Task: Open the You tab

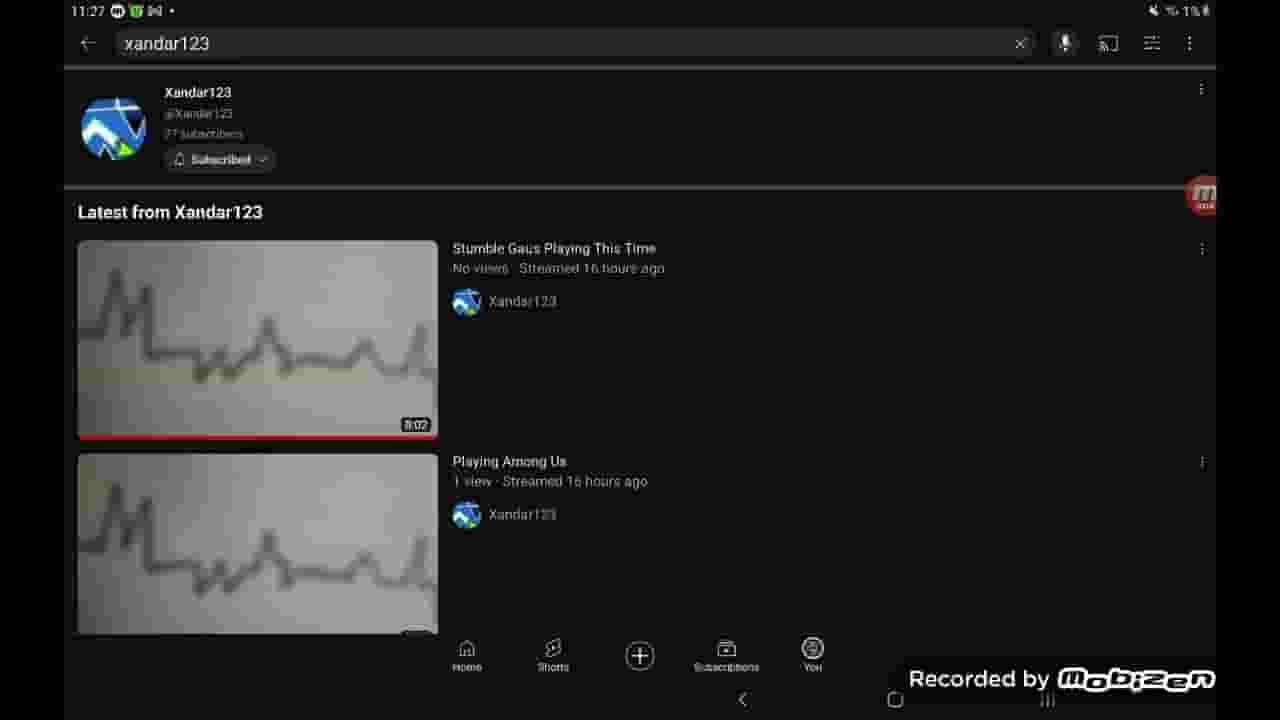Action: [813, 656]
